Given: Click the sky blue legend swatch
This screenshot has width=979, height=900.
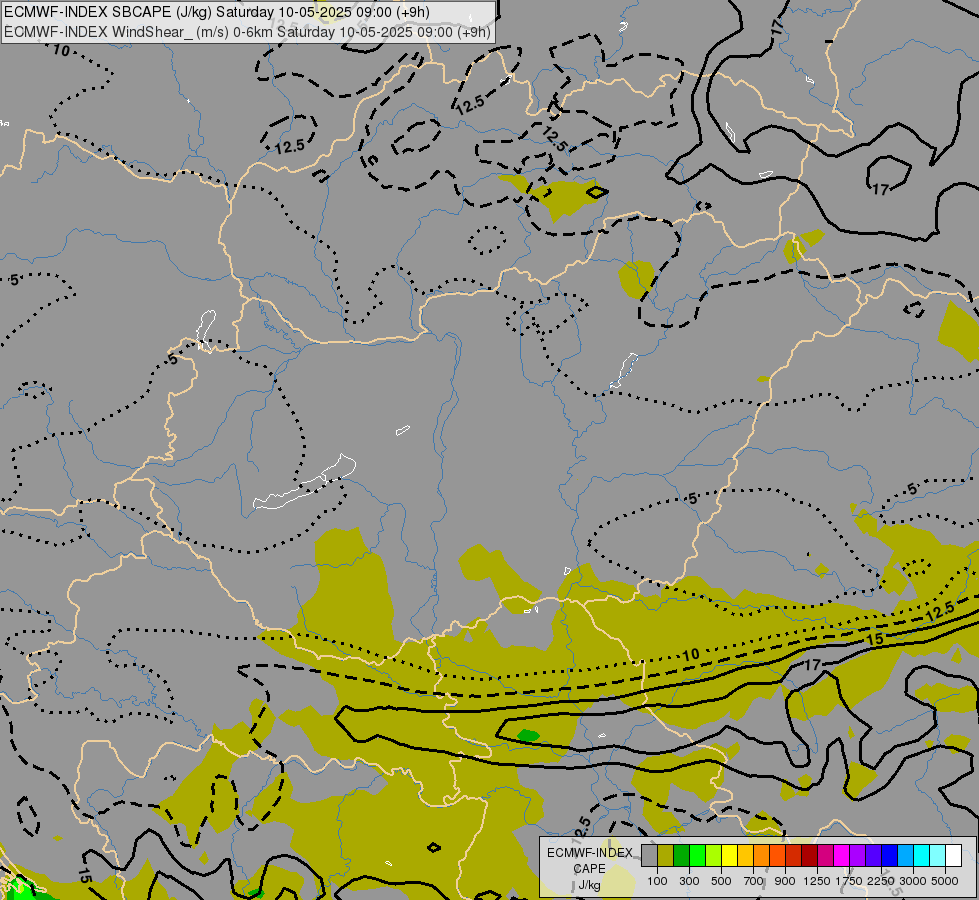Looking at the screenshot, I should point(905,855).
